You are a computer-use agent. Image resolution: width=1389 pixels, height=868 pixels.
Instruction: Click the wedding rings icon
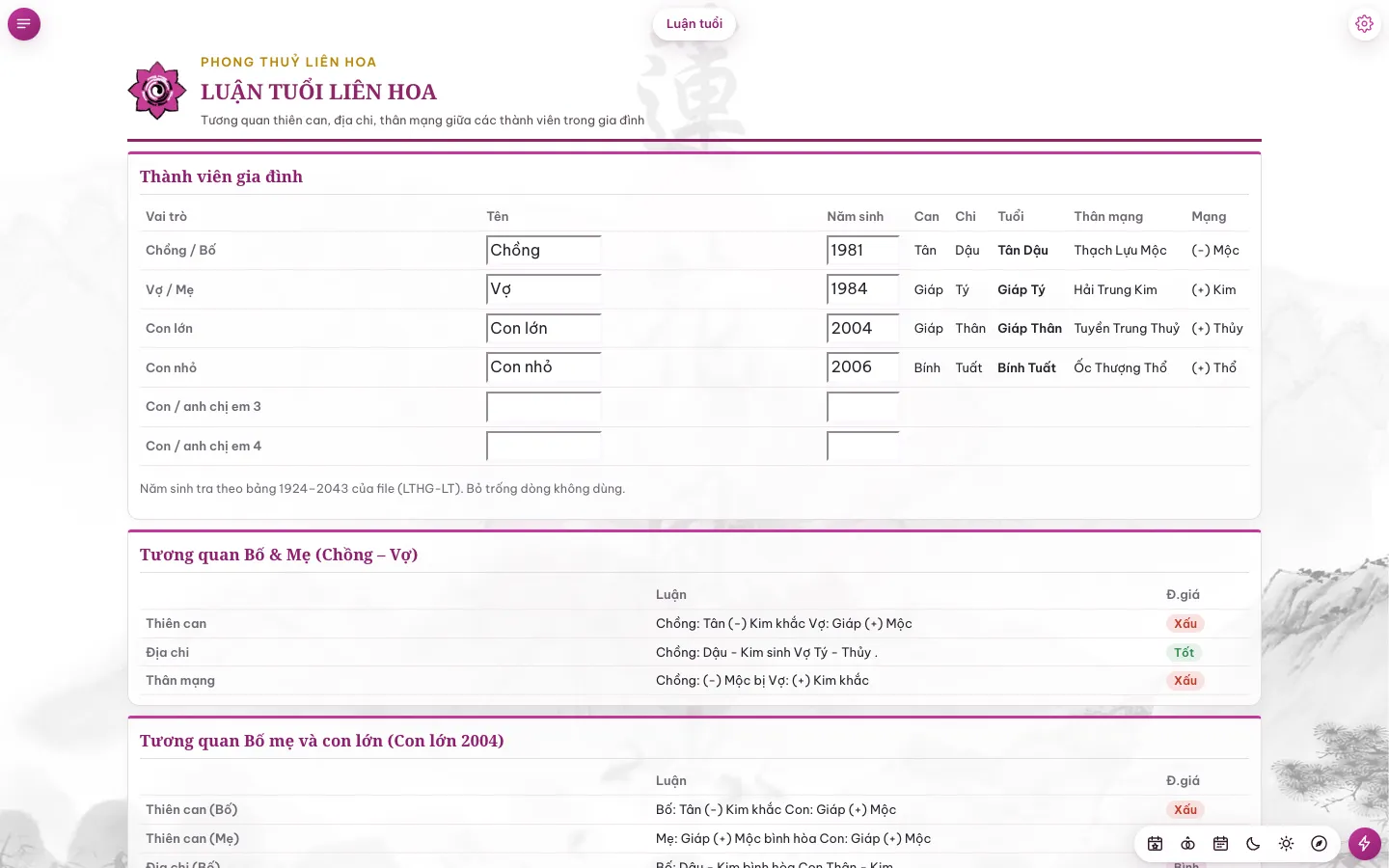[1187, 844]
